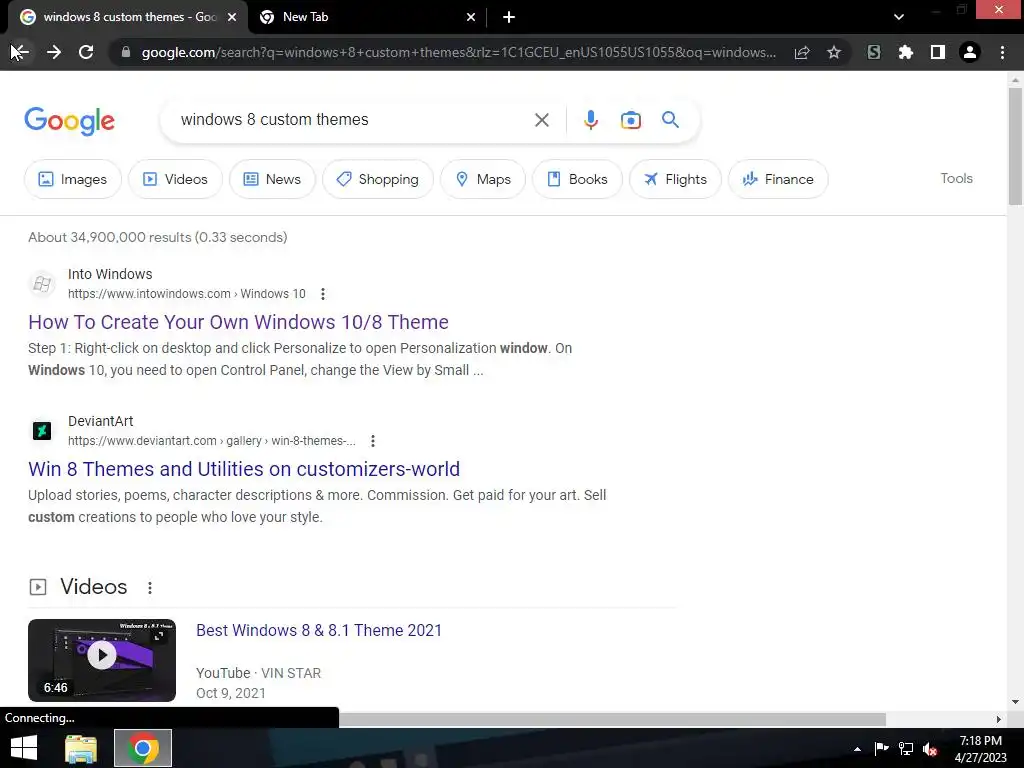Click the 'YouTube · VIN STAR' source text
The height and width of the screenshot is (768, 1024).
pos(258,673)
